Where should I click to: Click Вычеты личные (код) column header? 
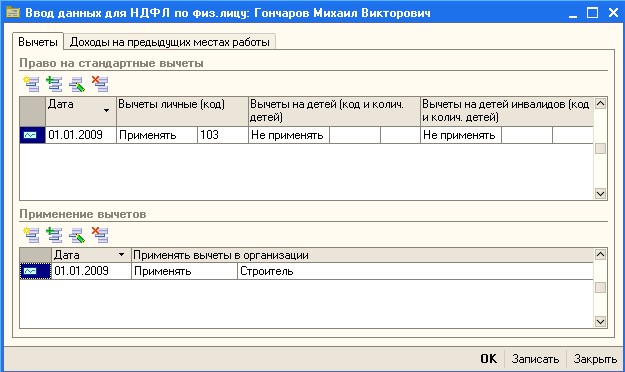pyautogui.click(x=182, y=111)
